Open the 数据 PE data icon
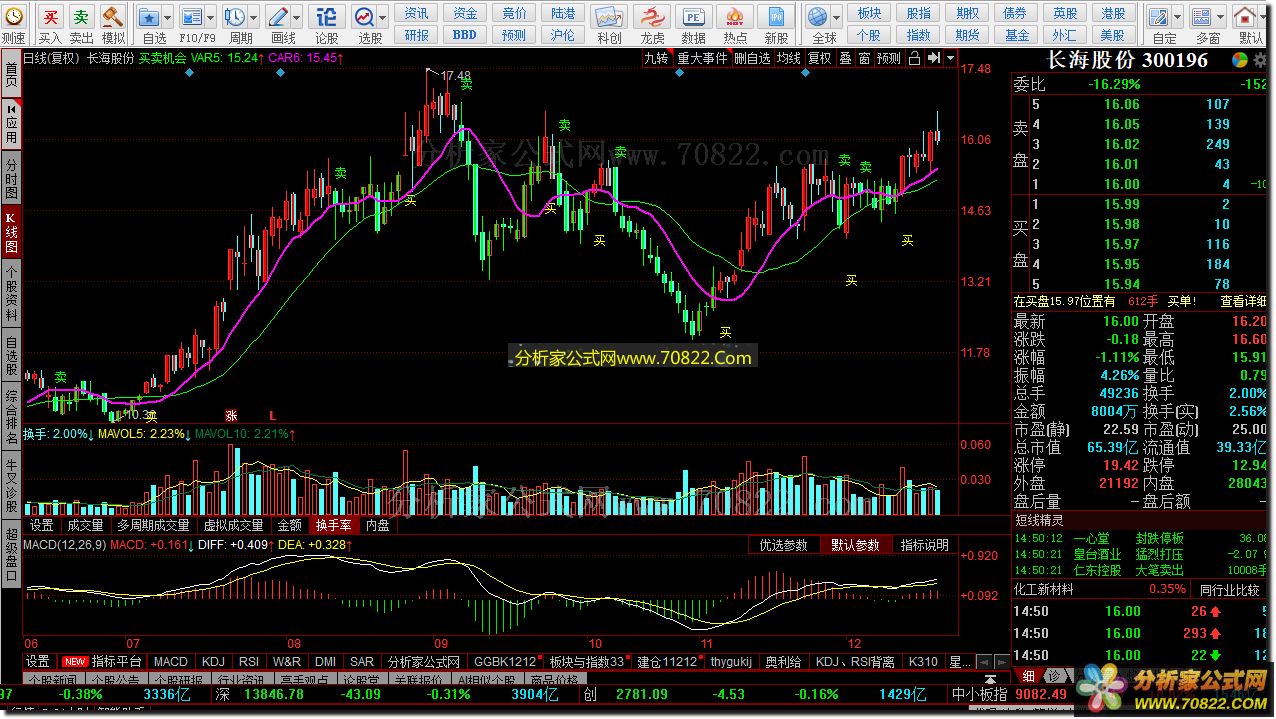The image size is (1276, 719). [x=693, y=17]
